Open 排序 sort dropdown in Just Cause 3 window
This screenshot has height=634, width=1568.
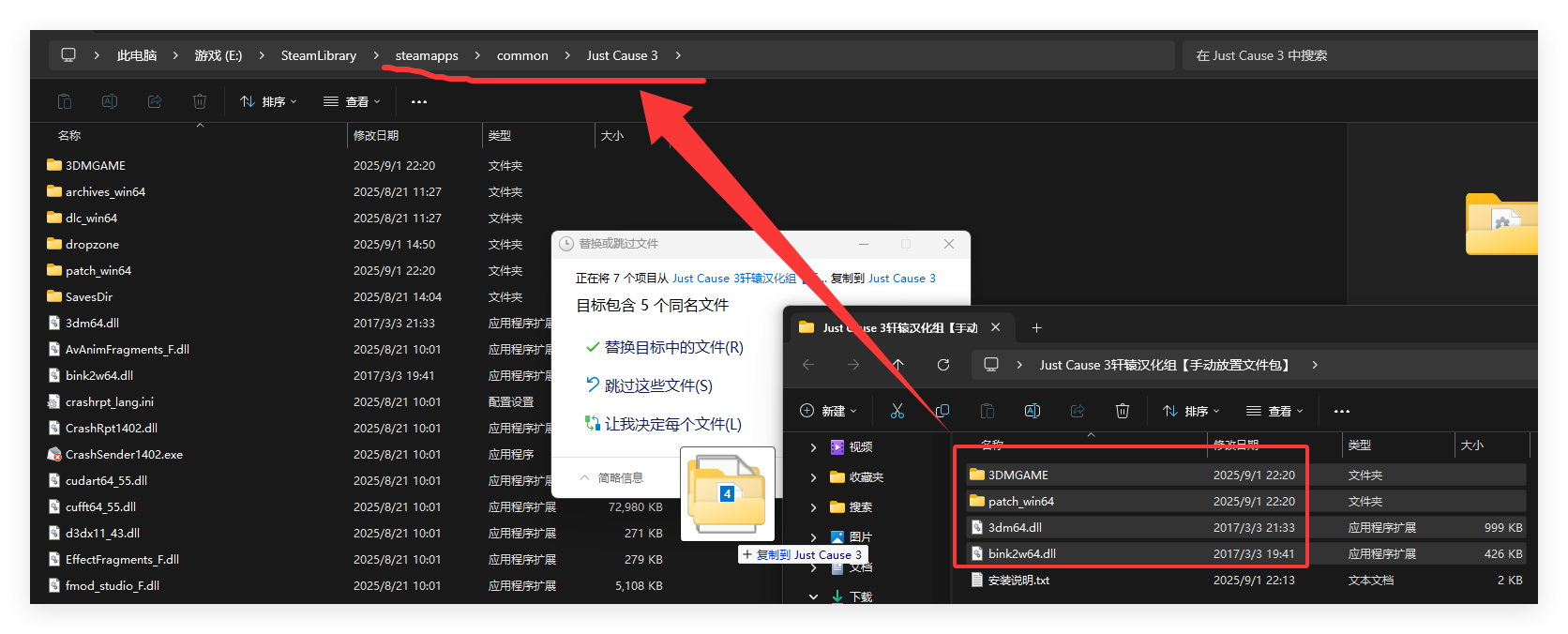(268, 101)
